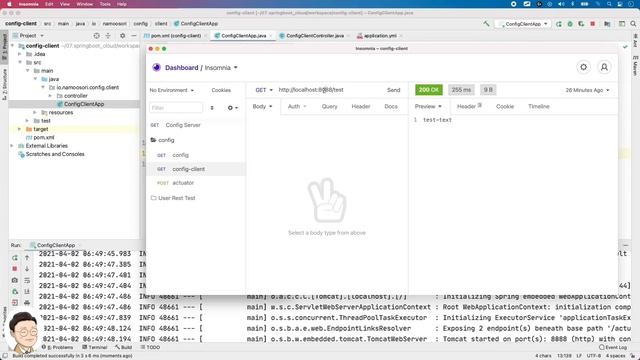The height and width of the screenshot is (360, 640).
Task: Open the No Environment dropdown
Action: (171, 90)
